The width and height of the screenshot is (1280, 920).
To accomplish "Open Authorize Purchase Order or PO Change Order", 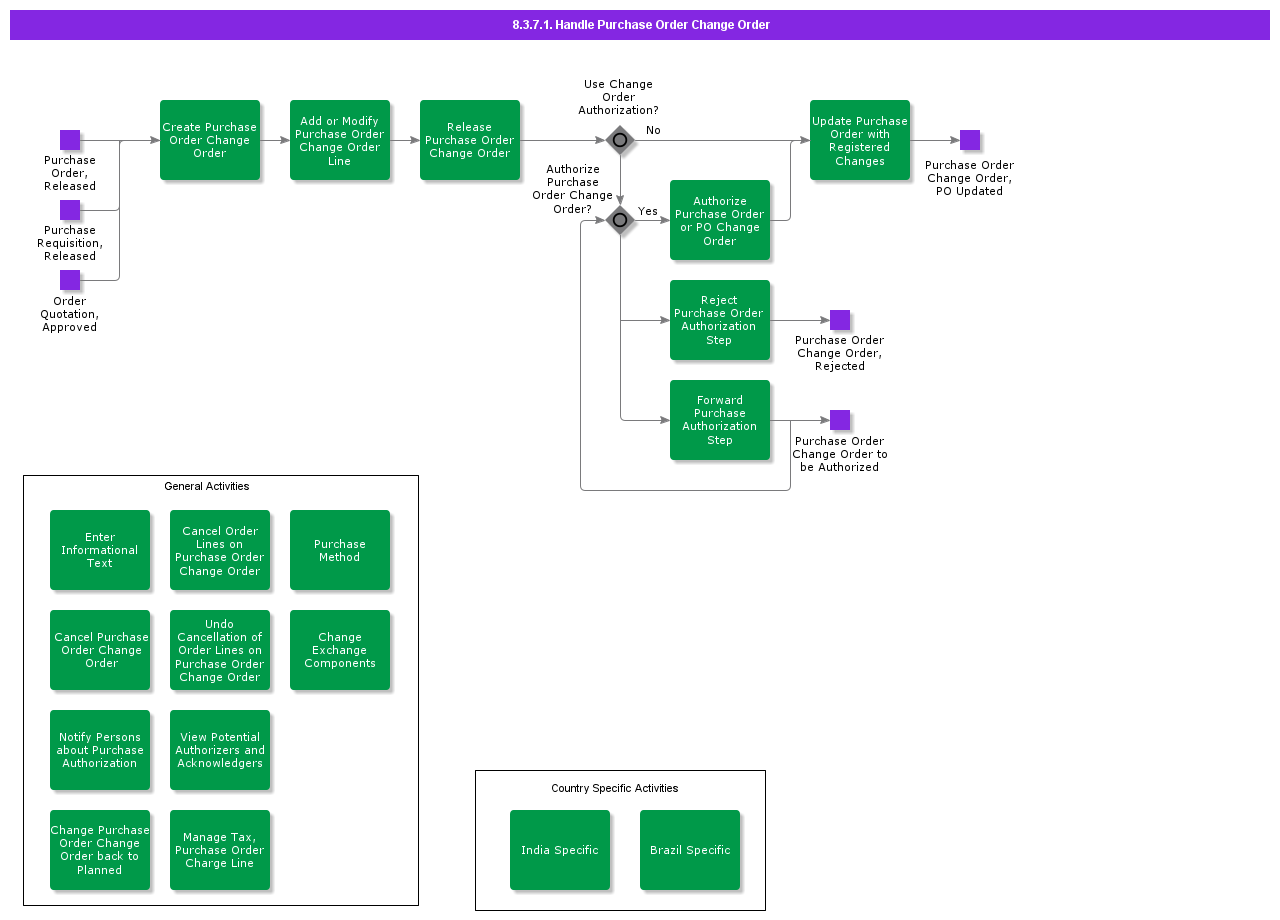I will coord(720,220).
